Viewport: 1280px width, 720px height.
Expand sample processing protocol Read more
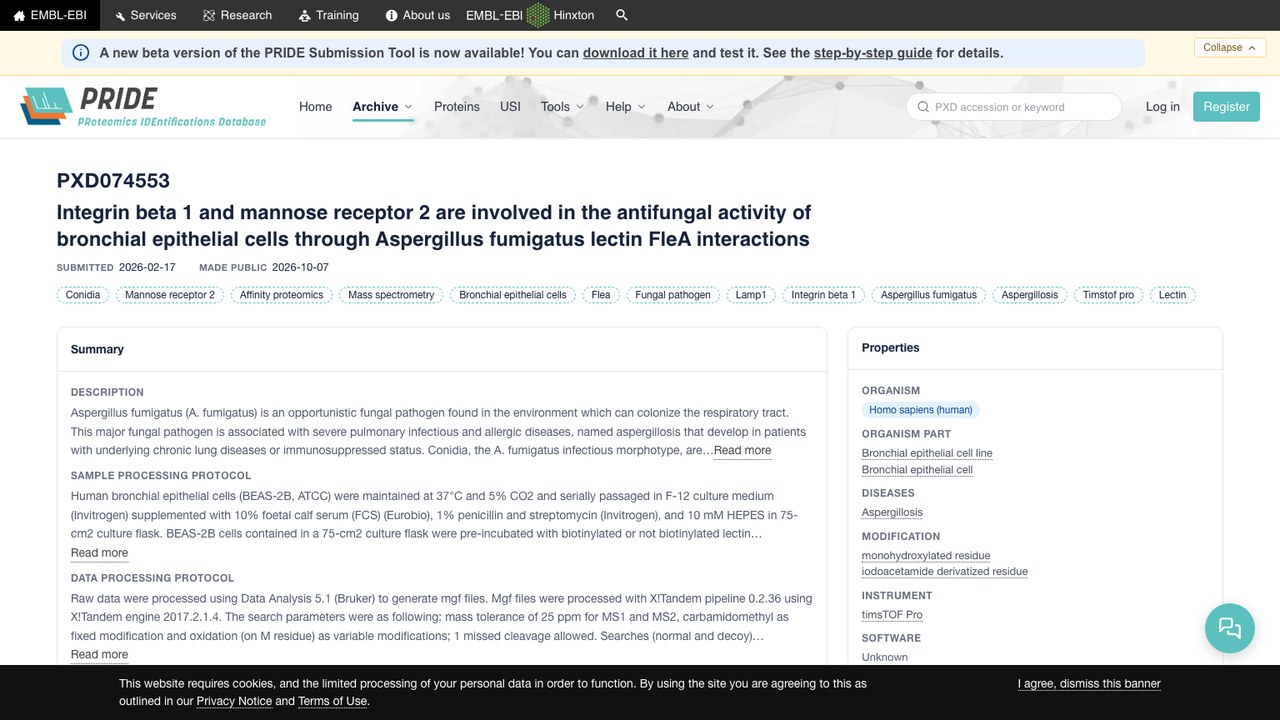99,553
